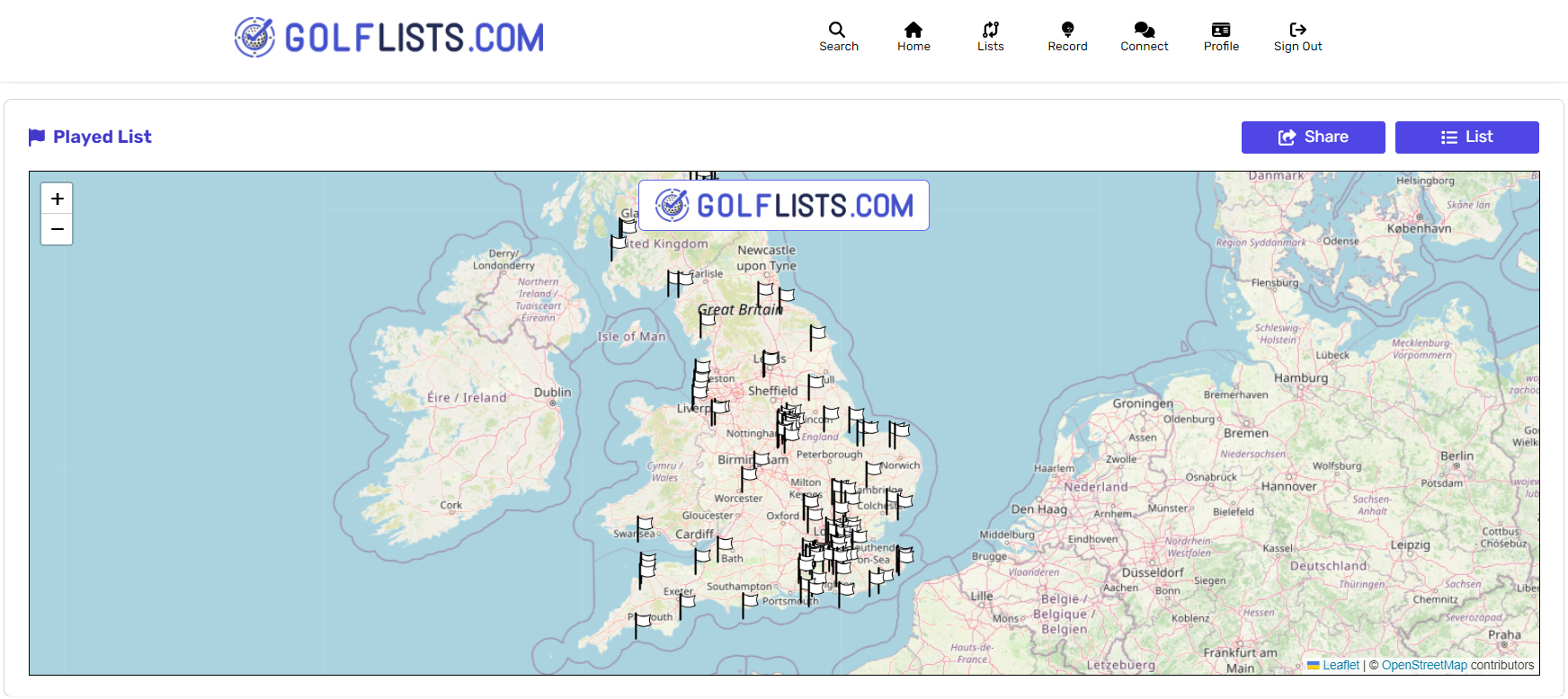Select the flag marker near Plymouth
Image resolution: width=1568 pixels, height=699 pixels.
click(x=641, y=624)
